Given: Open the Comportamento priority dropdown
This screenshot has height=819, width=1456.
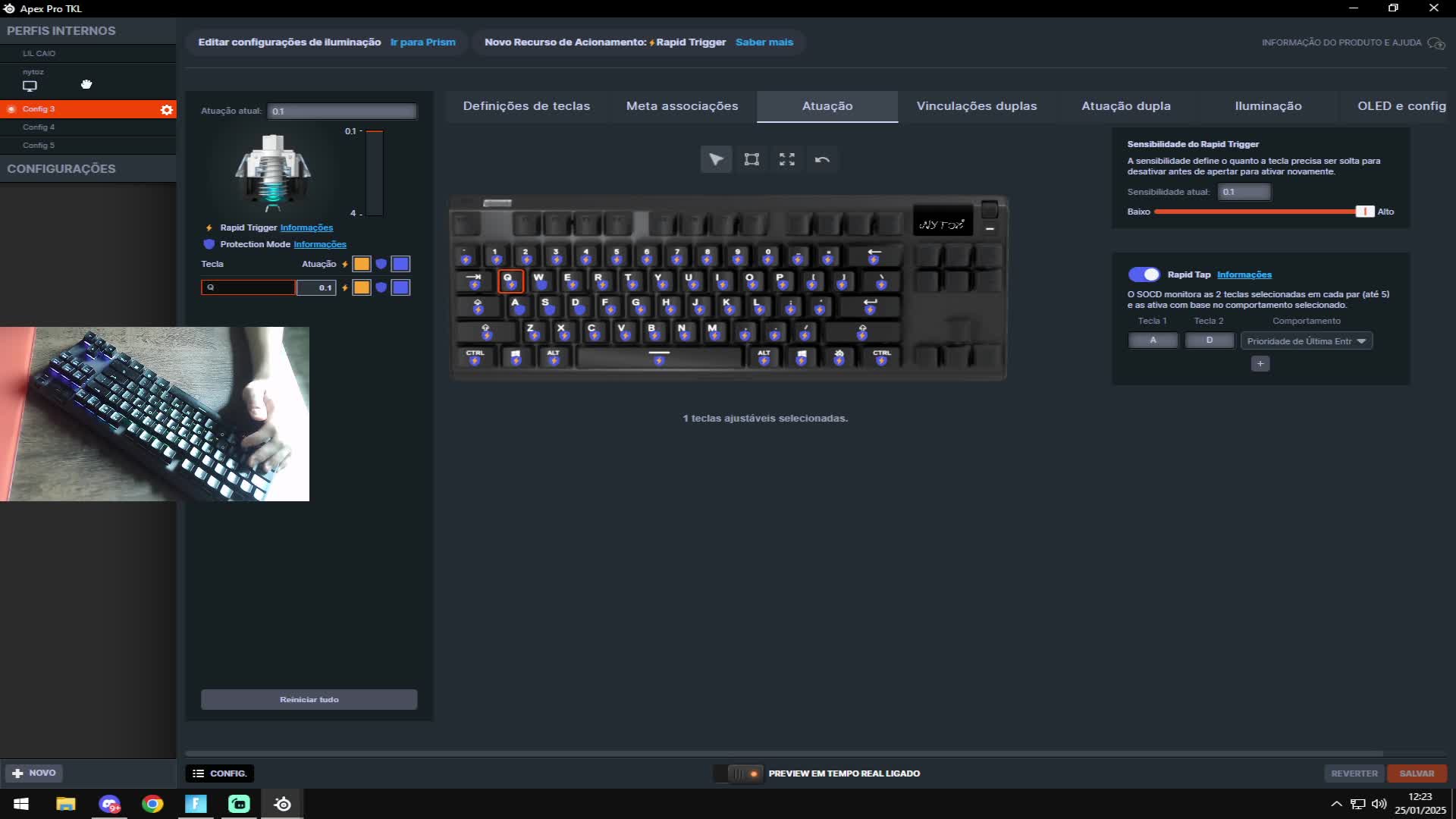Looking at the screenshot, I should tap(1307, 341).
